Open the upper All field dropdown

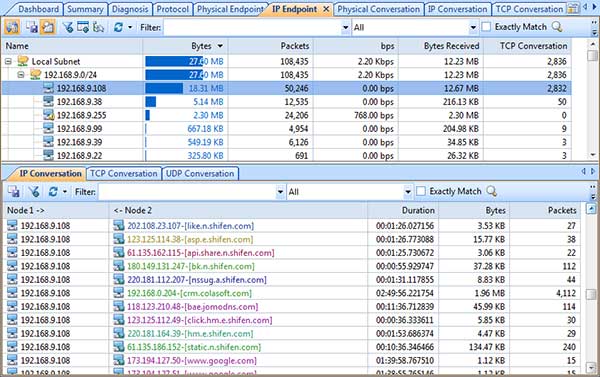pos(473,28)
